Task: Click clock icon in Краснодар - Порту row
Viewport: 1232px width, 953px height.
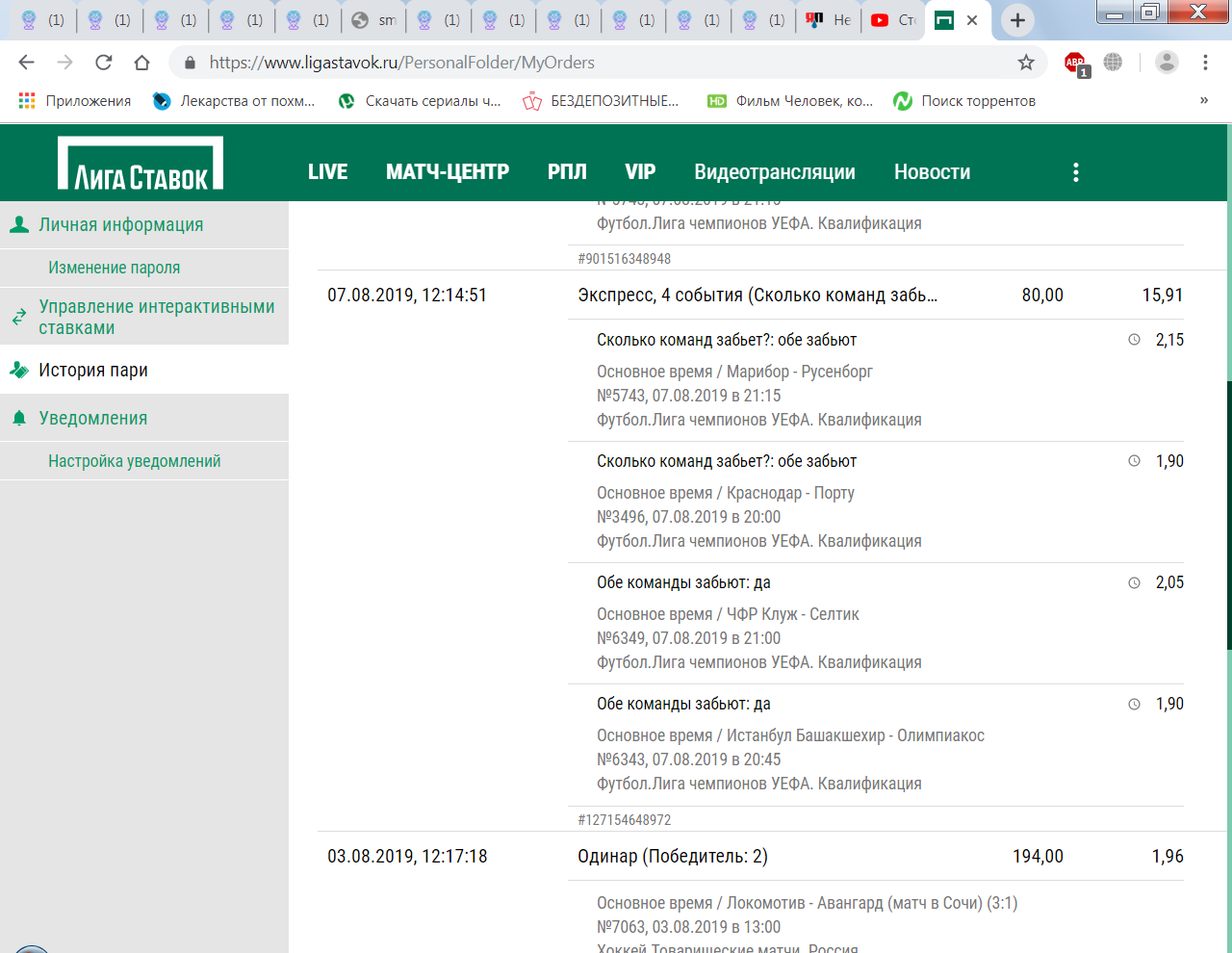Action: point(1134,461)
